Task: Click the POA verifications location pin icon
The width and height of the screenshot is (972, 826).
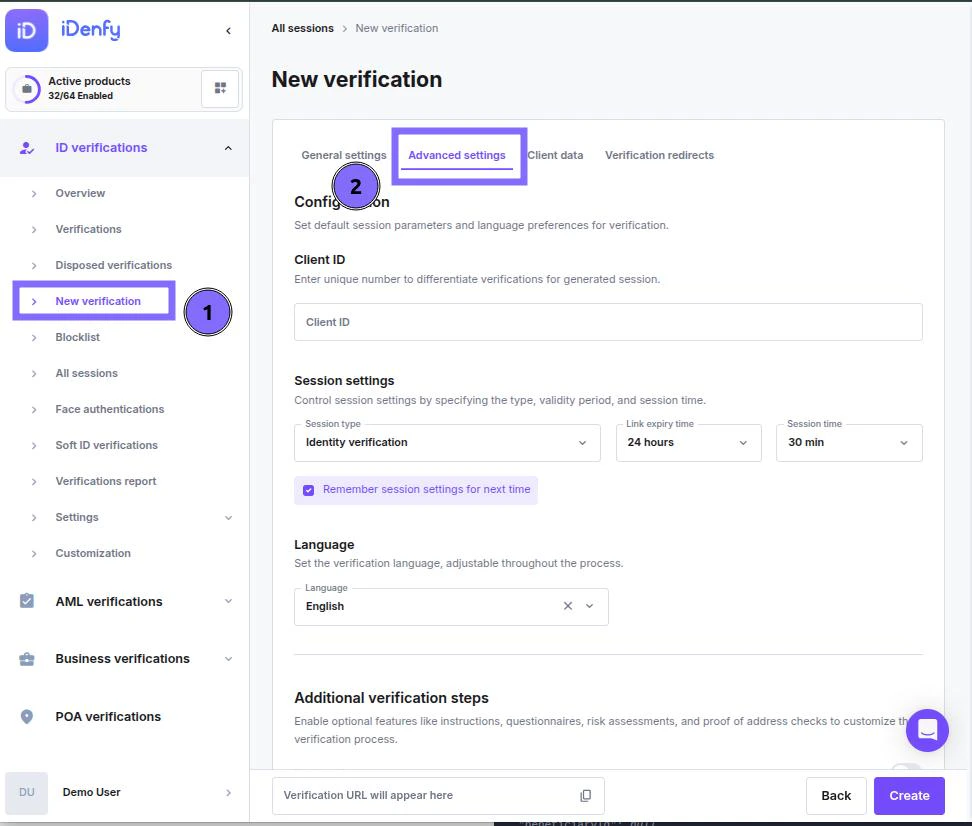Action: tap(27, 716)
